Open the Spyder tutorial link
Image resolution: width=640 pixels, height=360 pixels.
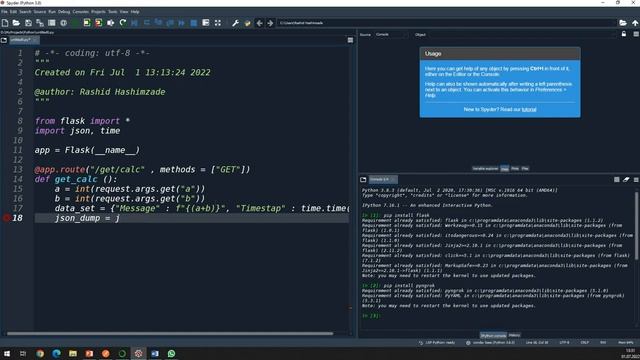[x=529, y=109]
